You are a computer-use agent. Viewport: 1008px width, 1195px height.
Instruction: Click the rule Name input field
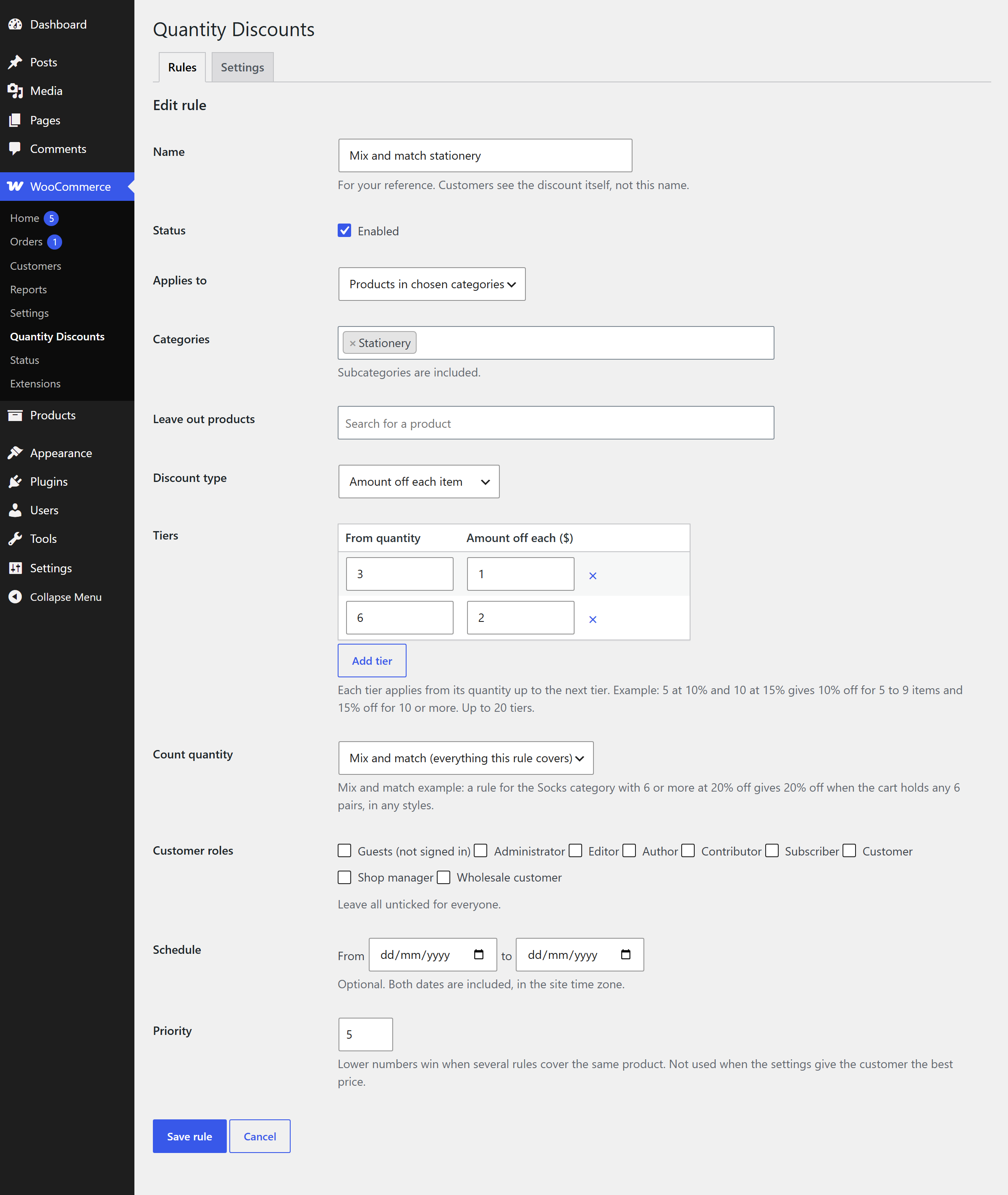pyautogui.click(x=485, y=155)
